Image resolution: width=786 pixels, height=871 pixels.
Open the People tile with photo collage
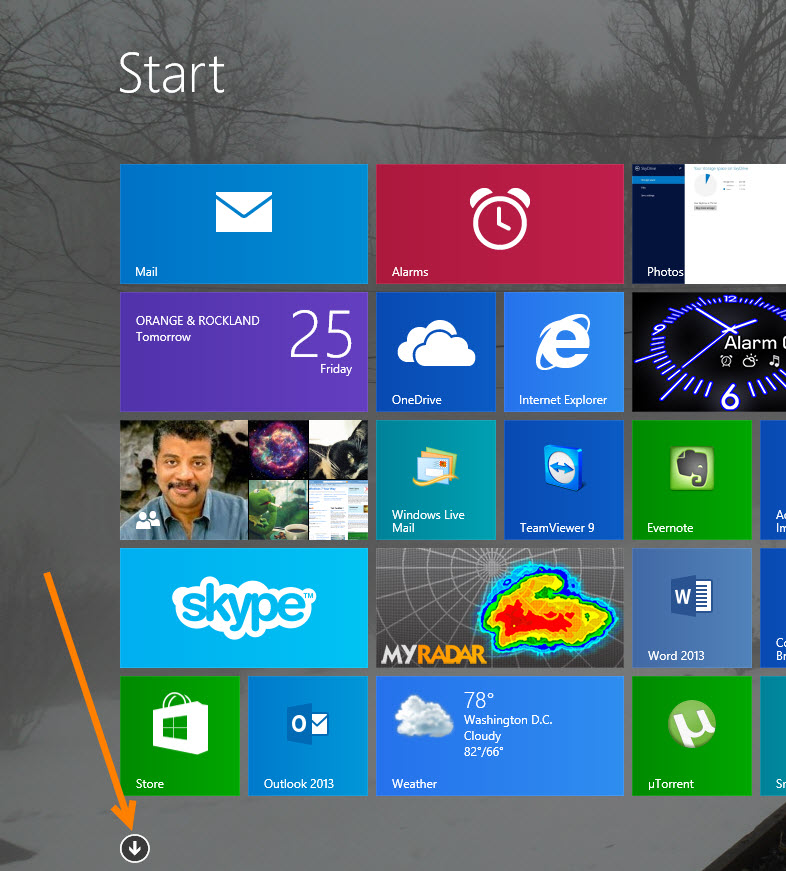click(244, 480)
